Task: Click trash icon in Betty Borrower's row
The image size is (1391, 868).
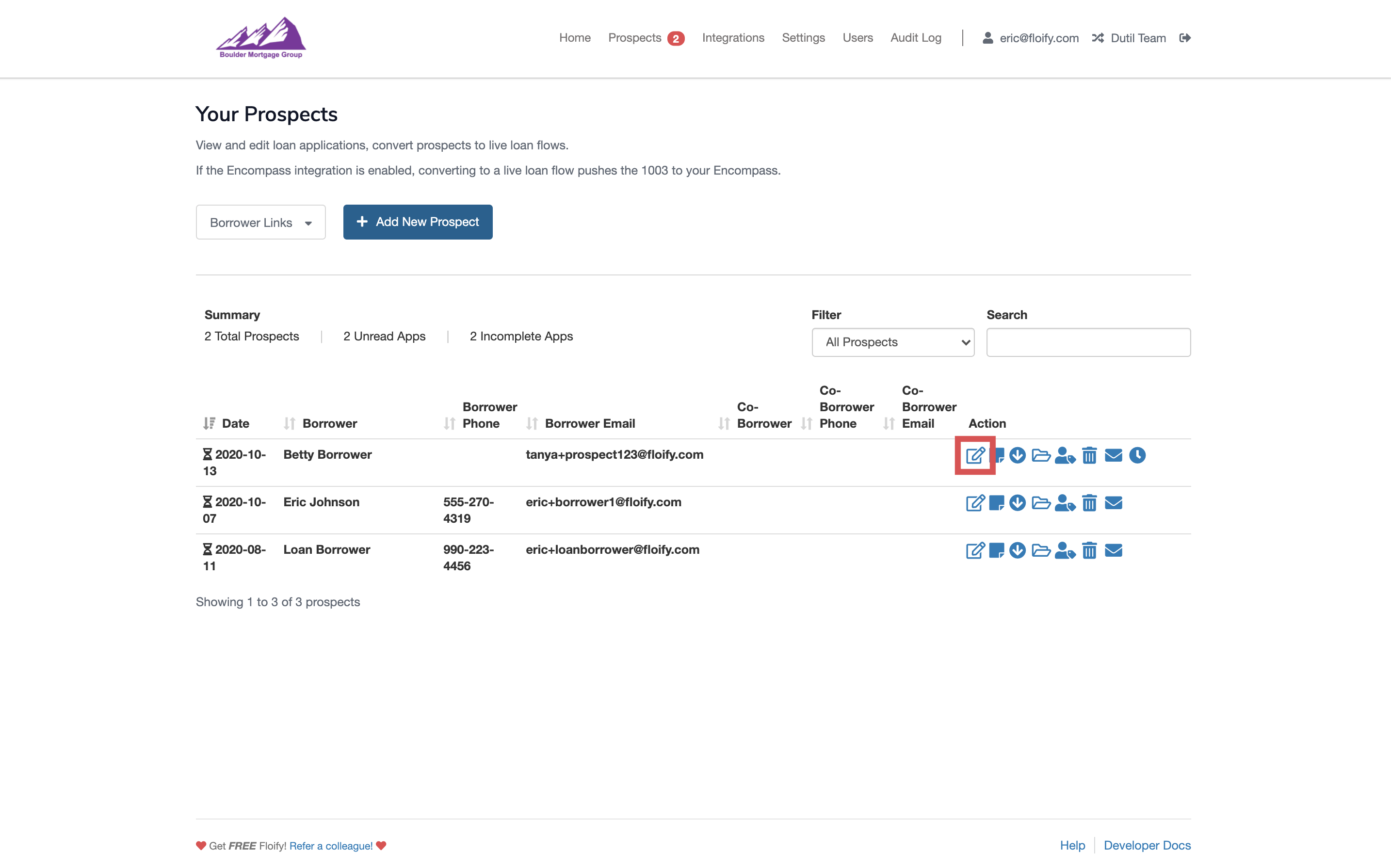Action: (x=1089, y=456)
